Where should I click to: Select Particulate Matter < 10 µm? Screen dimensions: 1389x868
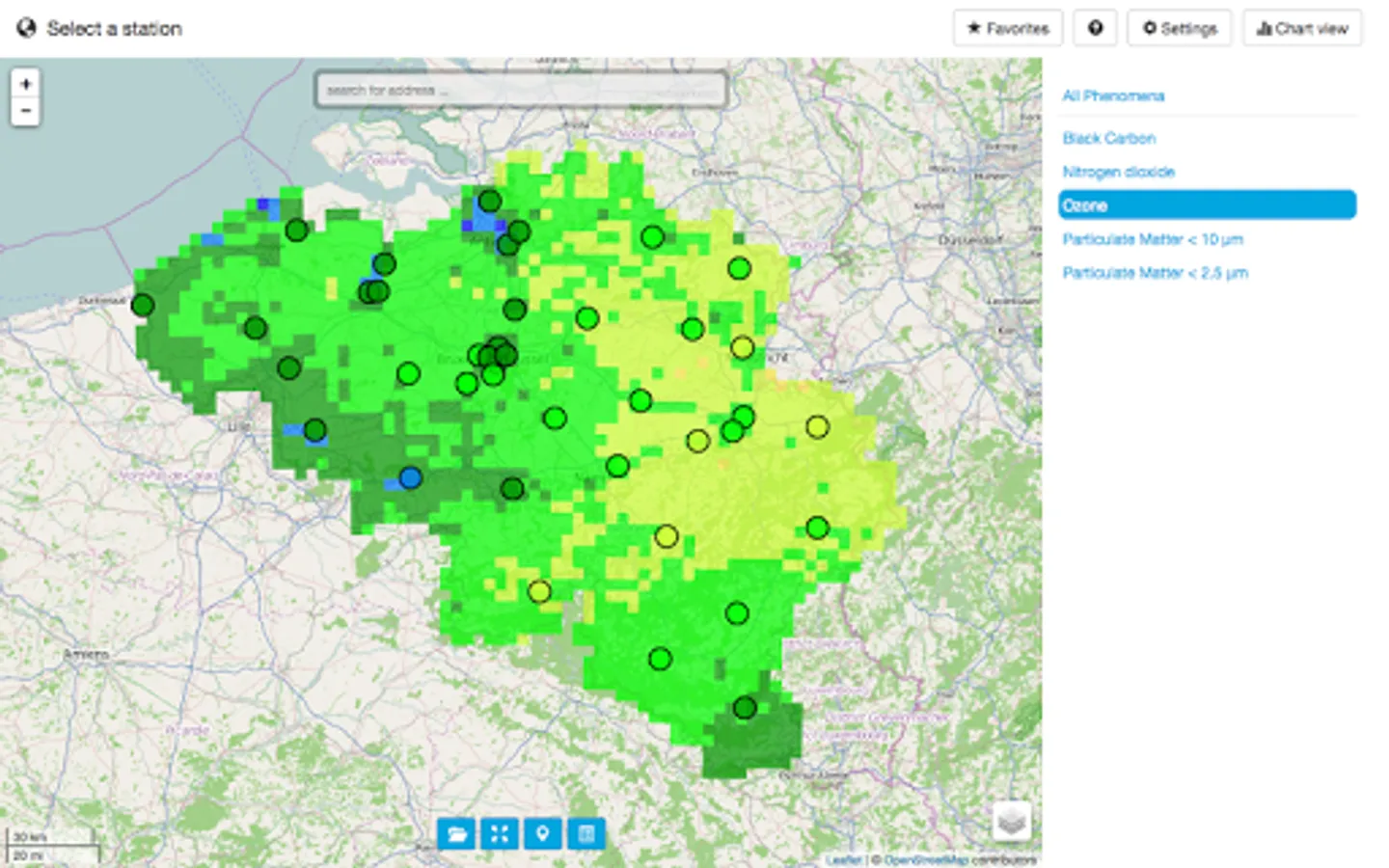tap(1153, 239)
